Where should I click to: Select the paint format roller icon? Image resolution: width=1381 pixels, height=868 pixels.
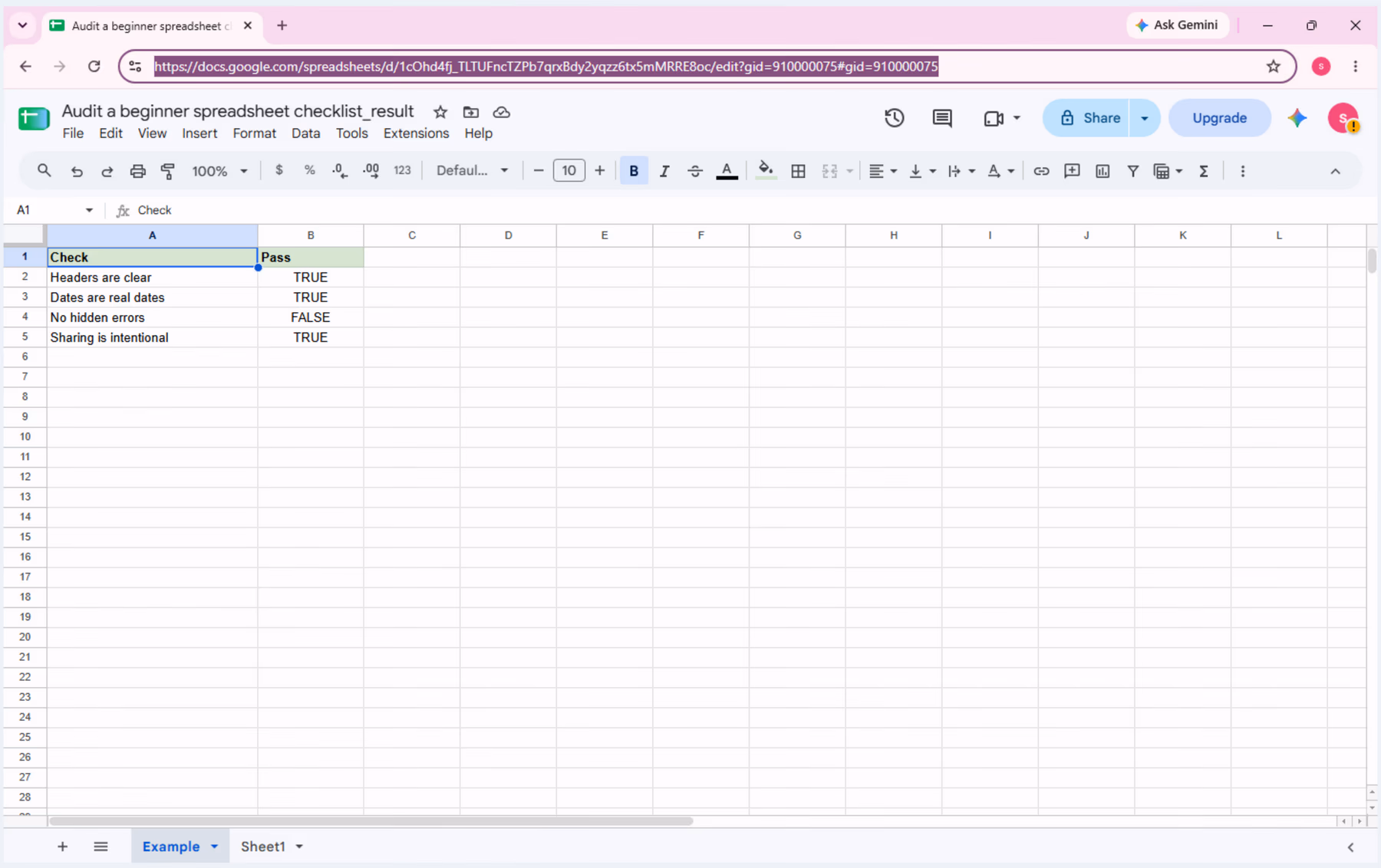click(x=168, y=171)
